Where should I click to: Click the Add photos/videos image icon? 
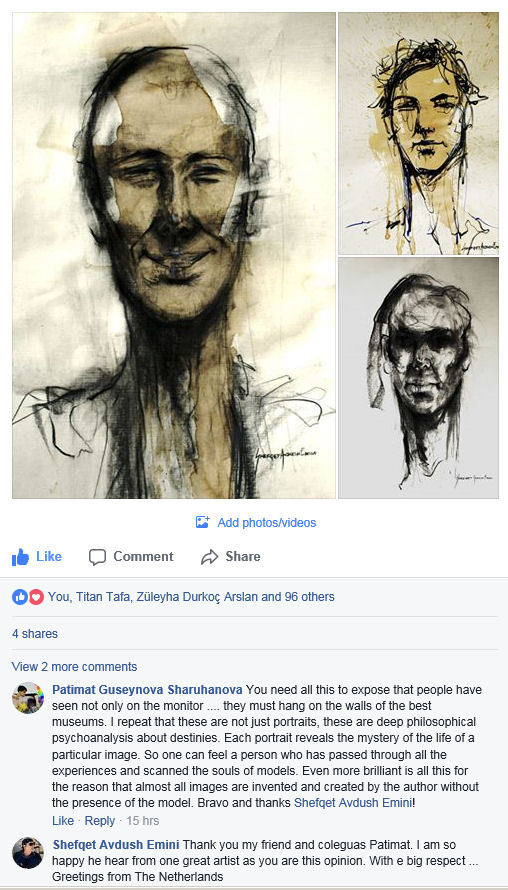tap(203, 522)
